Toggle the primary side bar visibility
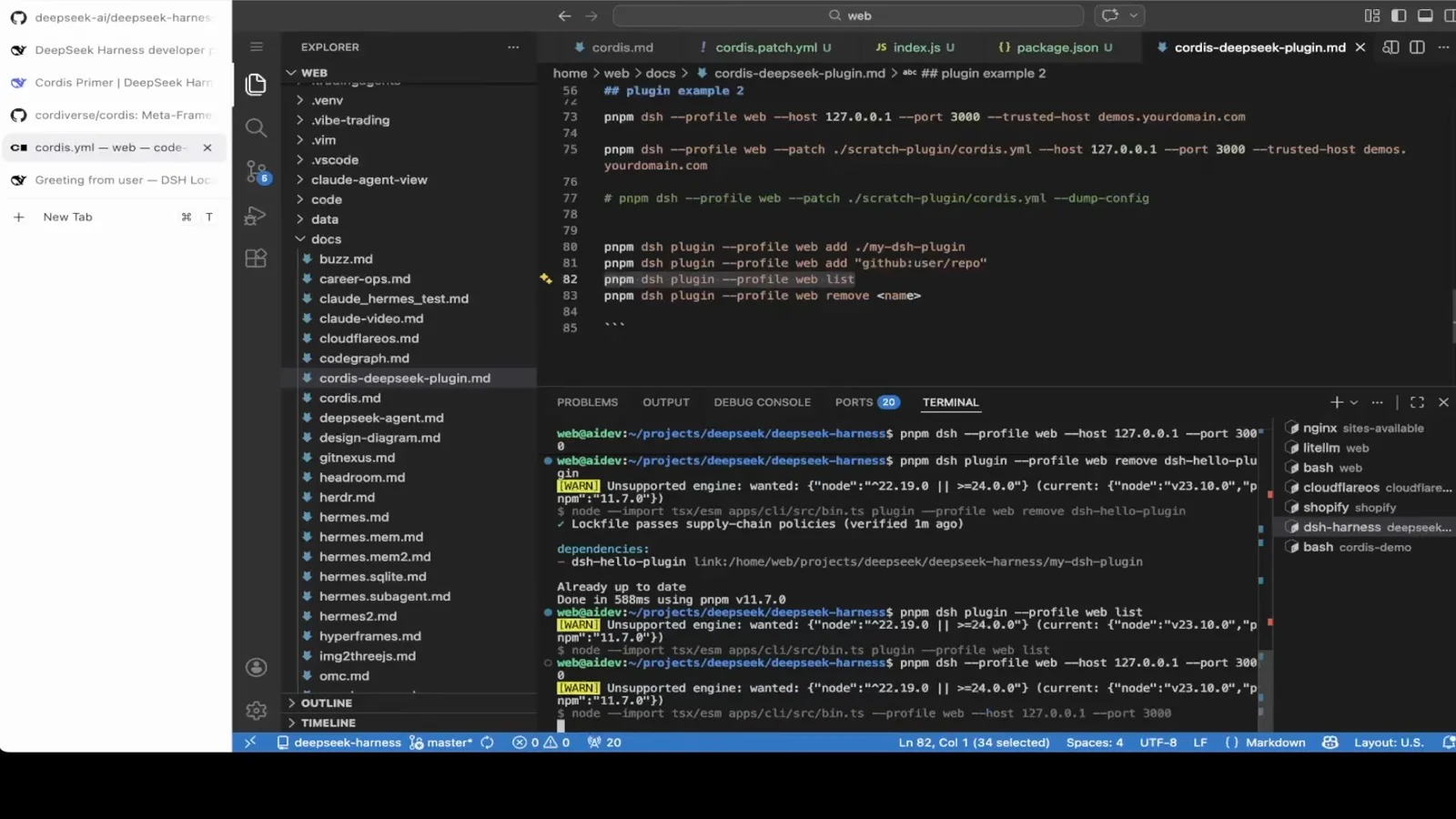The height and width of the screenshot is (819, 1456). (1399, 15)
